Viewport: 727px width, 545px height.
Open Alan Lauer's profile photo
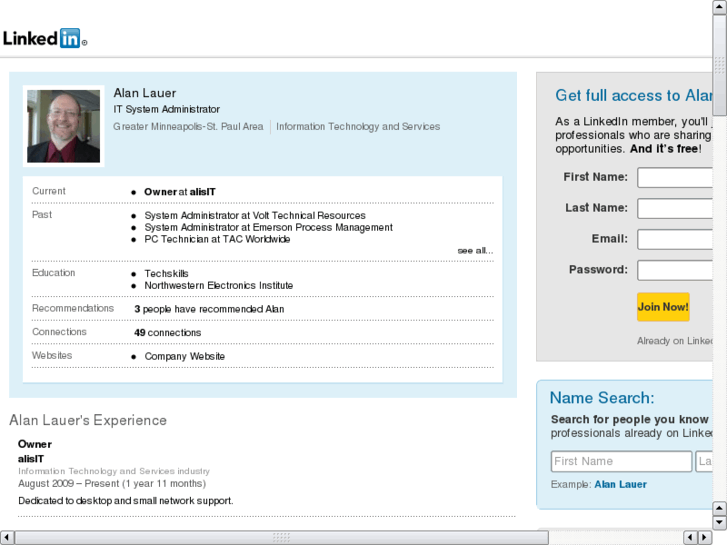[x=64, y=126]
